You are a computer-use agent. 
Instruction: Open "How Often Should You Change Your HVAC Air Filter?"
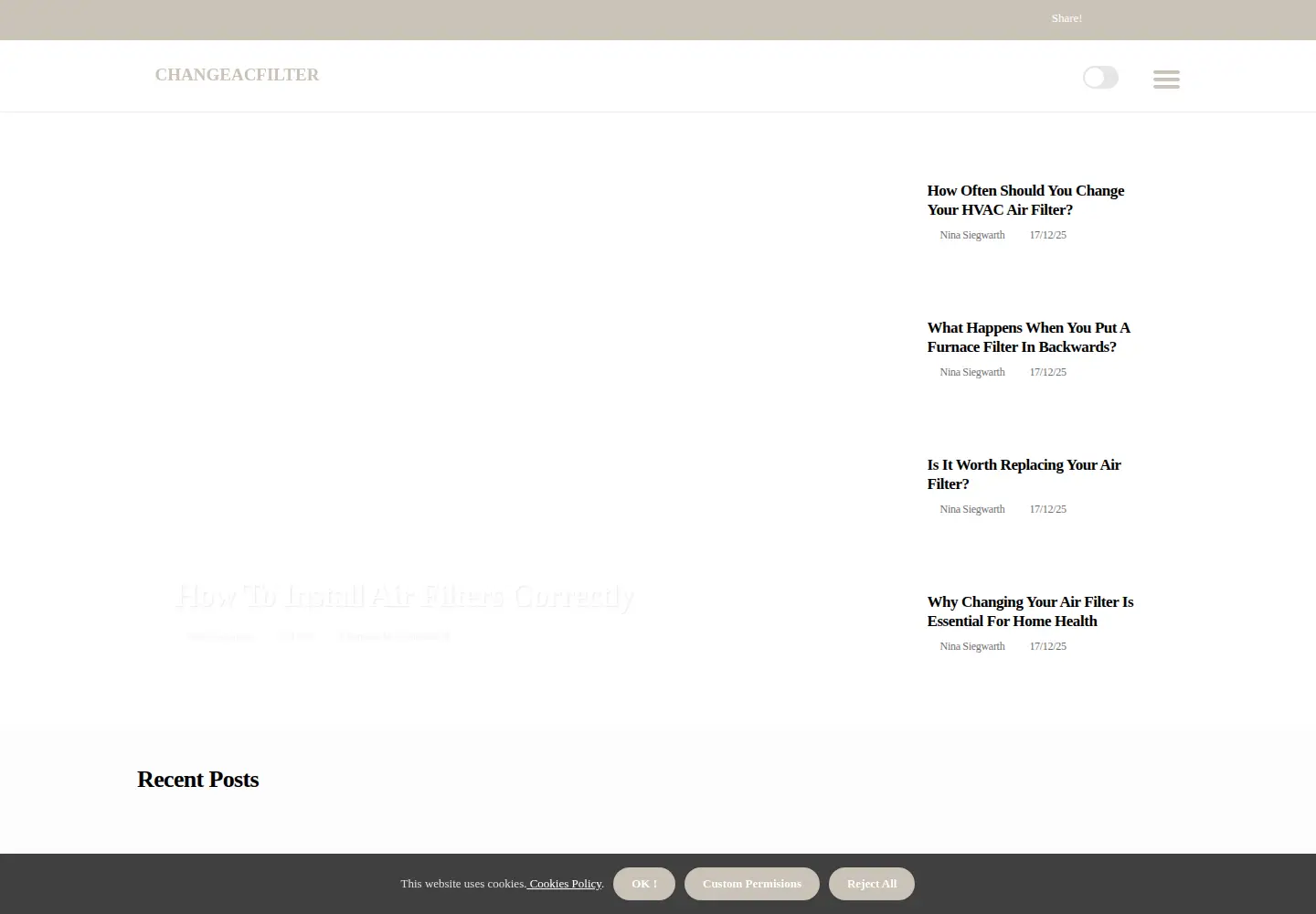(1025, 200)
